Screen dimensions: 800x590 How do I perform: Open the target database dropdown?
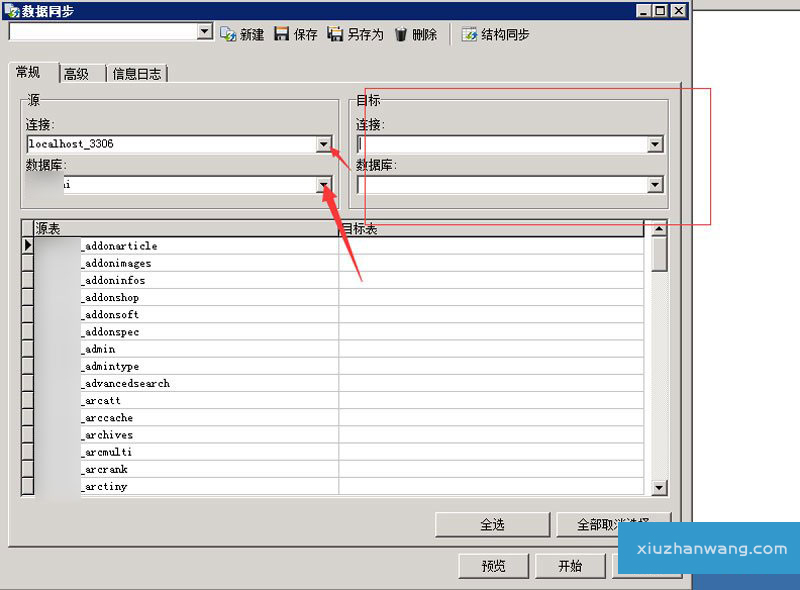(x=655, y=185)
